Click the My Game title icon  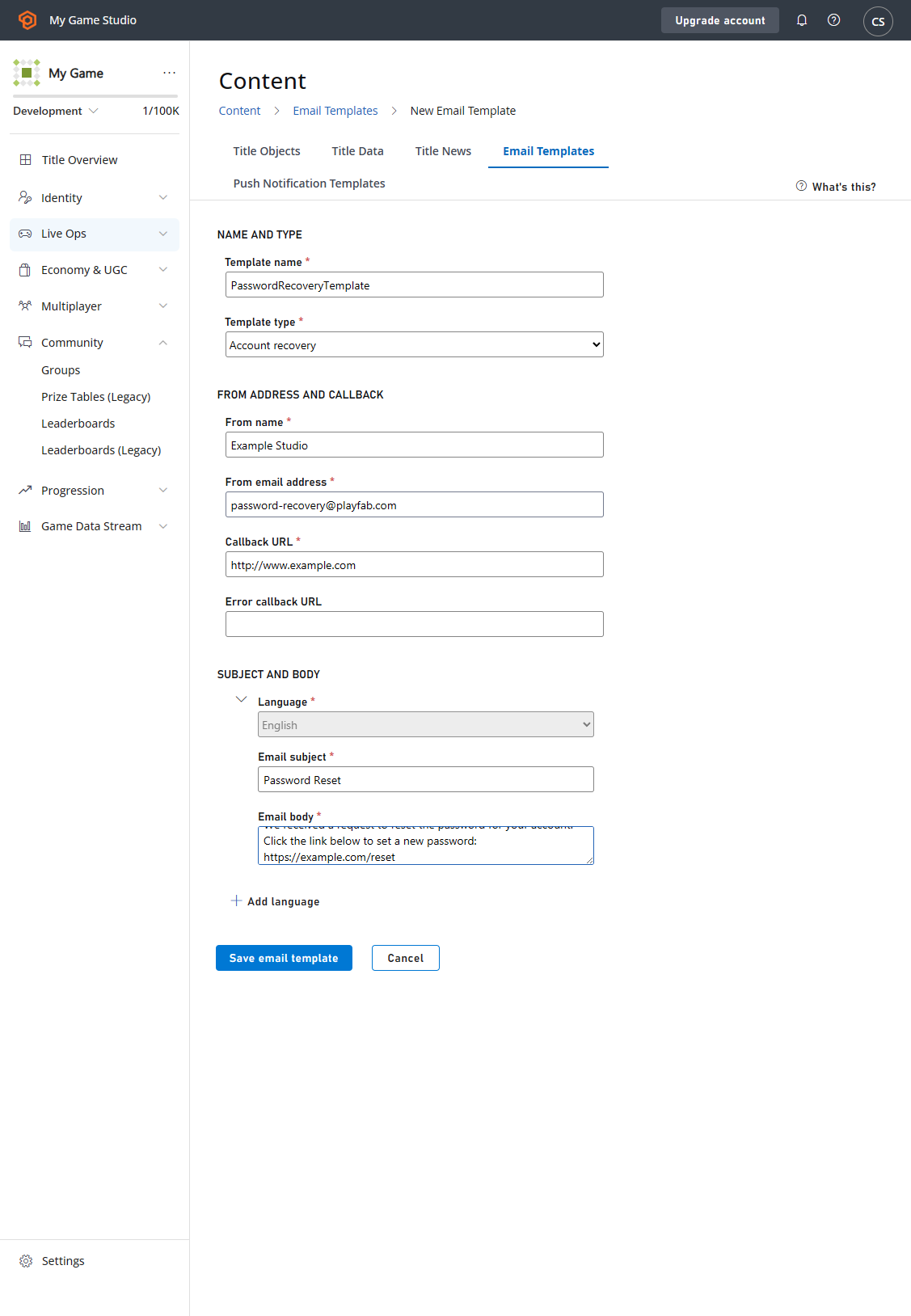[x=27, y=73]
